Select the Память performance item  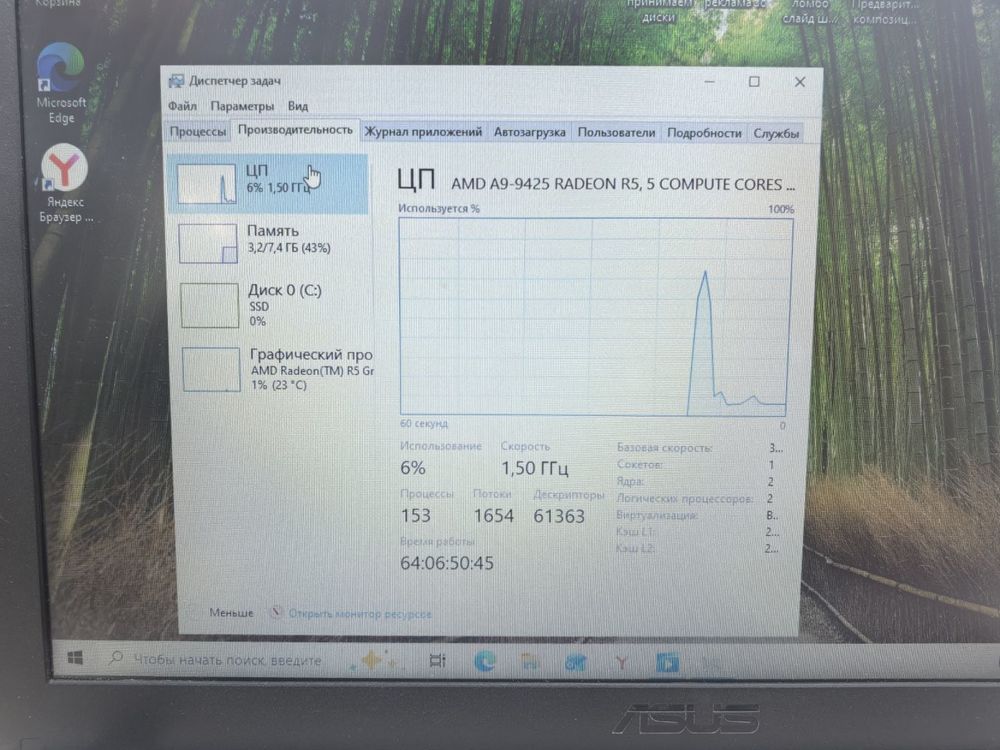(270, 242)
